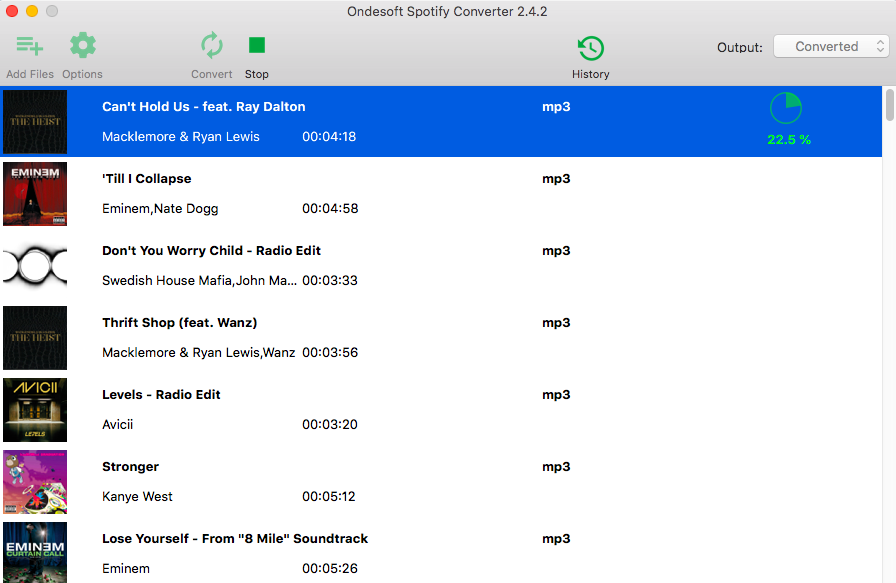Select The Heist album art for Can't Hold Us
Screen dimensions: 896x583
(35, 122)
